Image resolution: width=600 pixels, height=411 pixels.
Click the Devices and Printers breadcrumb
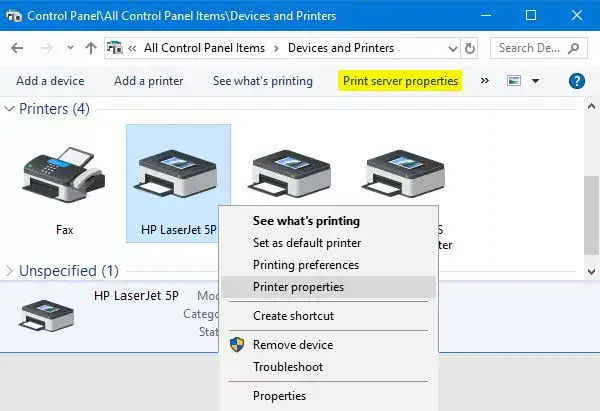click(341, 48)
